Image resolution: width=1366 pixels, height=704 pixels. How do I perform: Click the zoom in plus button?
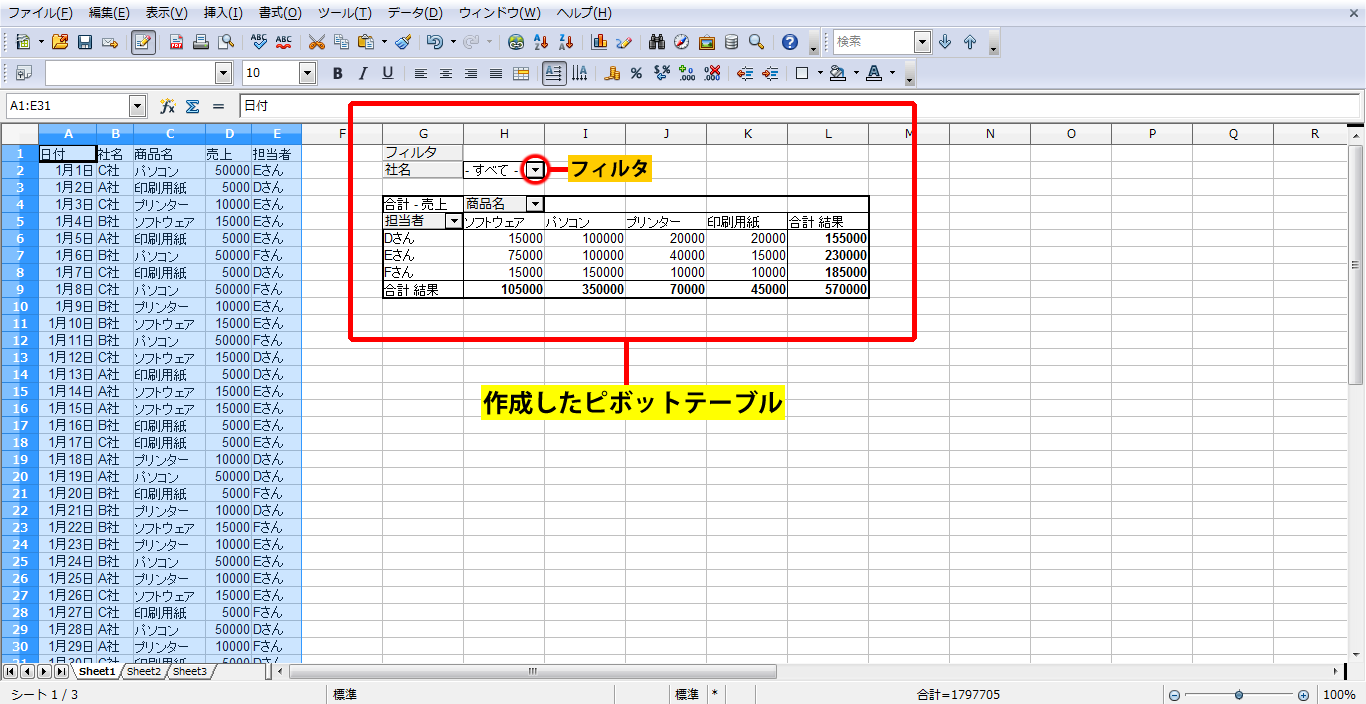click(1303, 695)
